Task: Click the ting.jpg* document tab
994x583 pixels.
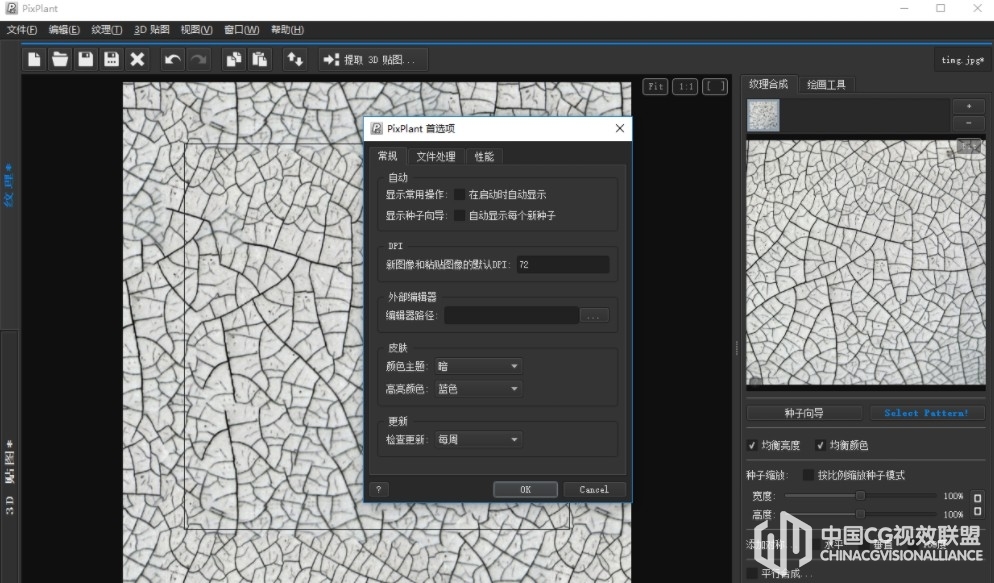Action: [x=962, y=60]
